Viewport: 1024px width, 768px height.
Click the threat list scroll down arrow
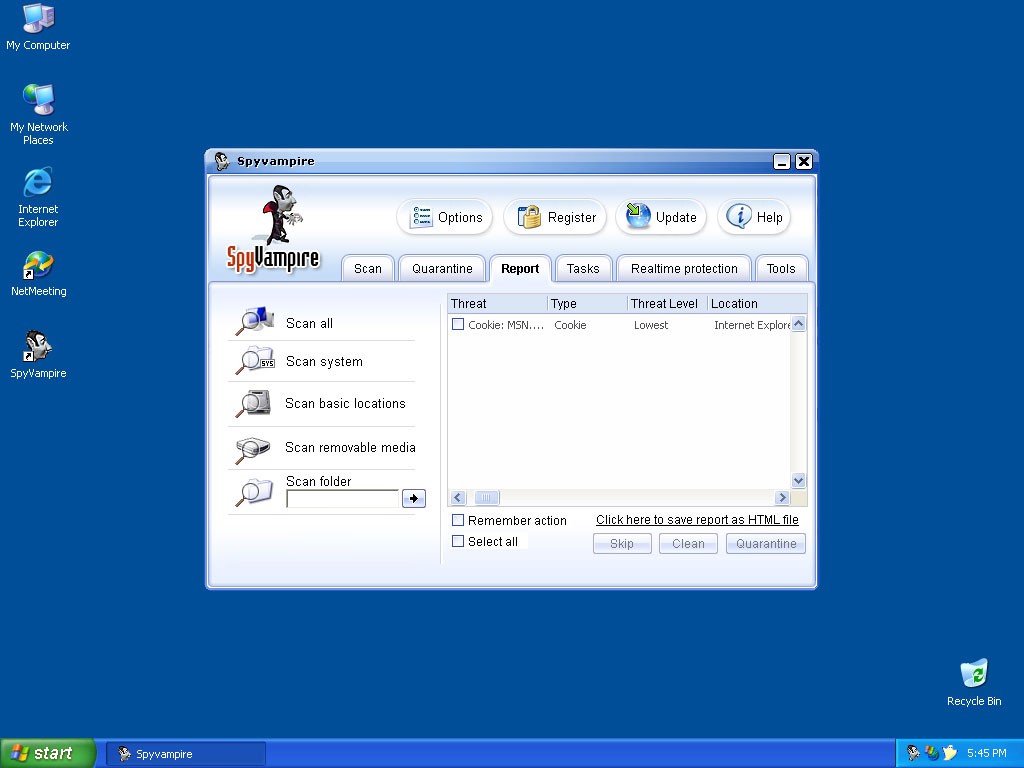click(798, 481)
